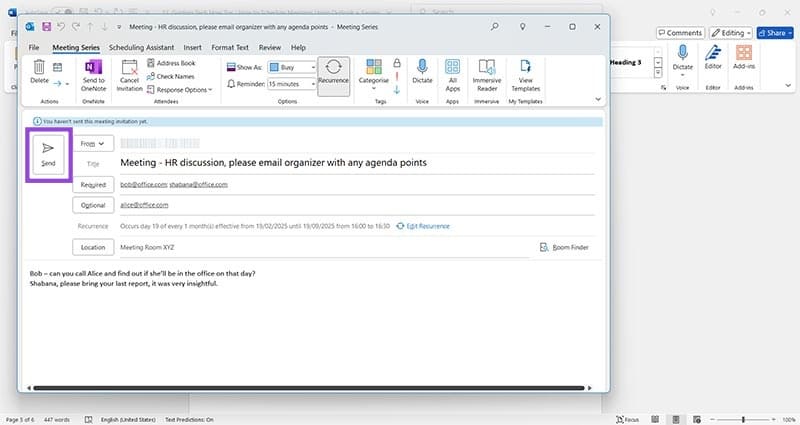Select the Meeting Series tab

(76, 47)
